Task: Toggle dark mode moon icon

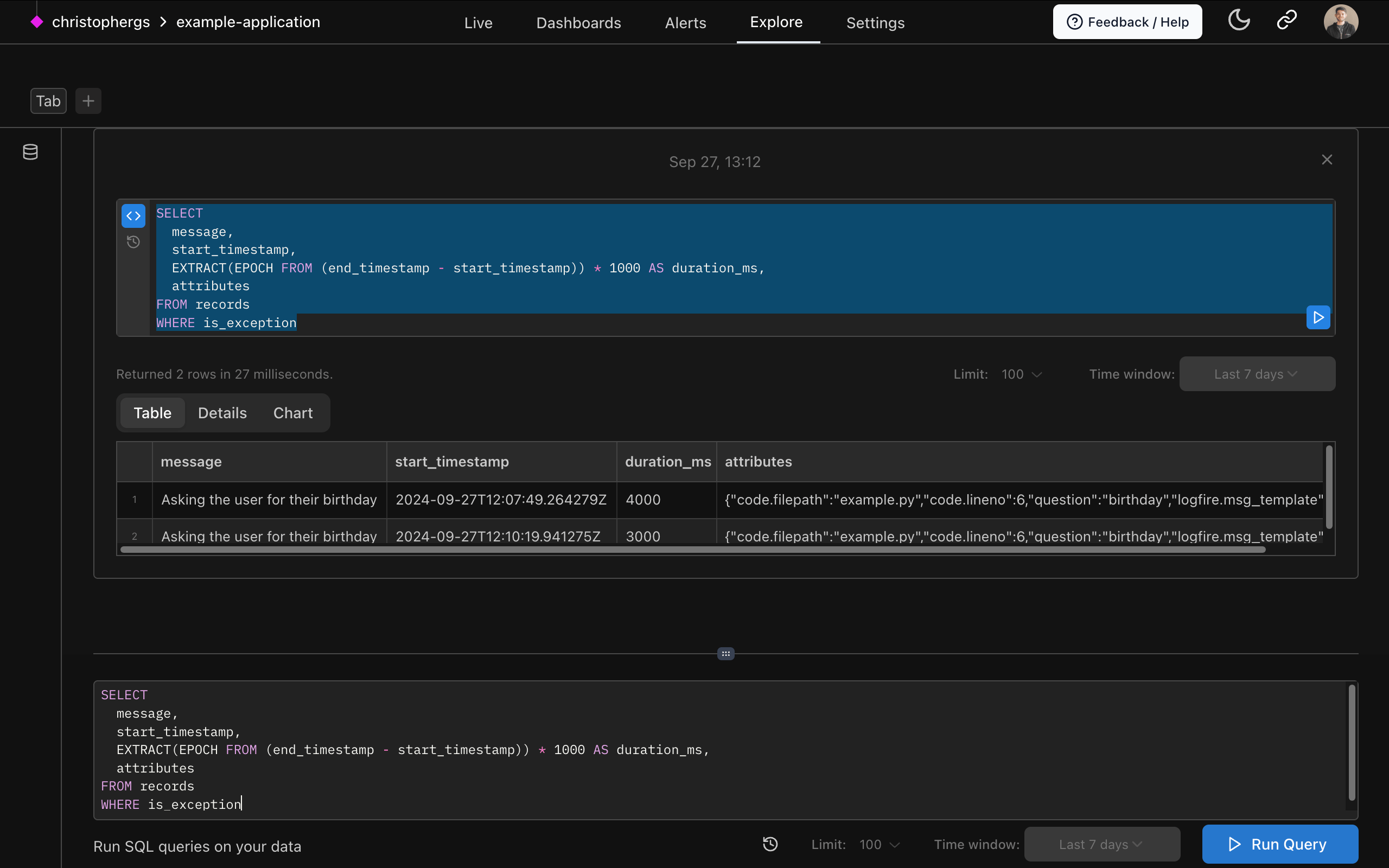Action: [1239, 21]
